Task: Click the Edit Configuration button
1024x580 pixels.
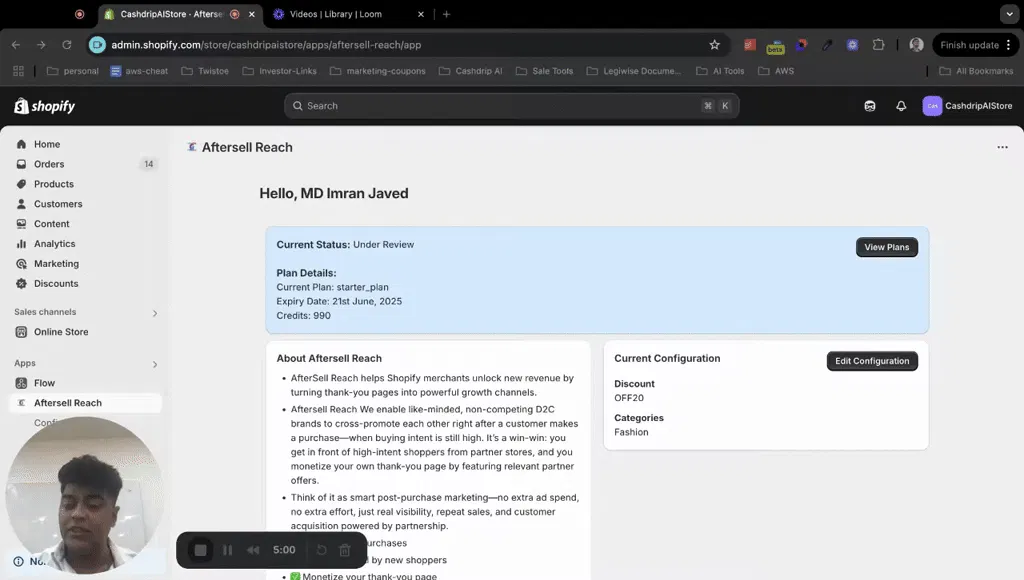Action: click(872, 361)
